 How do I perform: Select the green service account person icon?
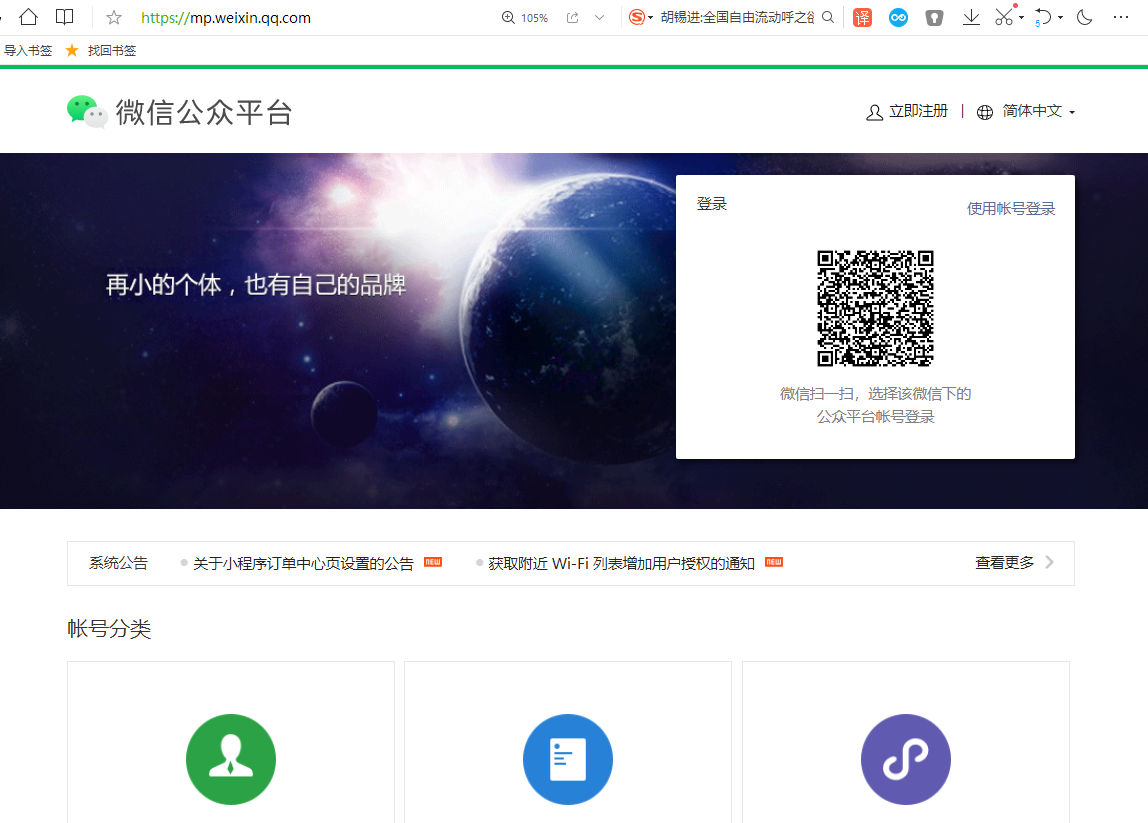(231, 759)
